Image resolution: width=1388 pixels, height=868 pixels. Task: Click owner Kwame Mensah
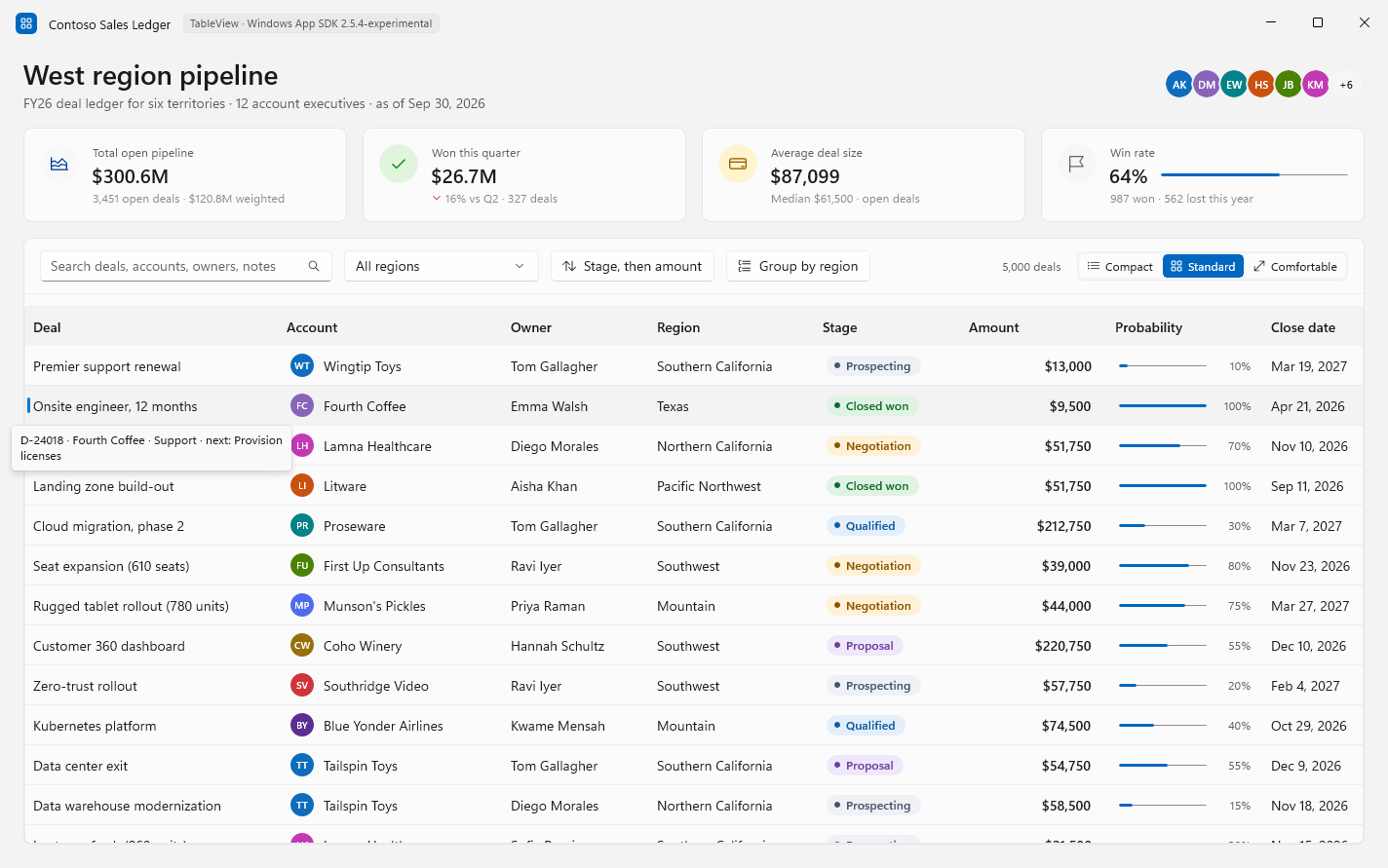coord(558,726)
